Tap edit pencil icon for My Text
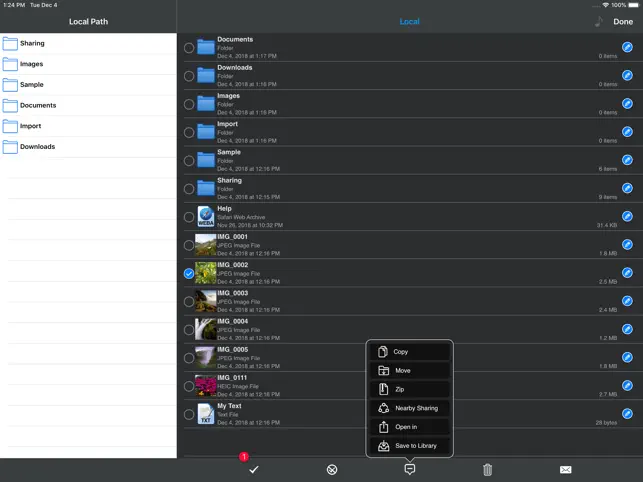 [x=627, y=413]
